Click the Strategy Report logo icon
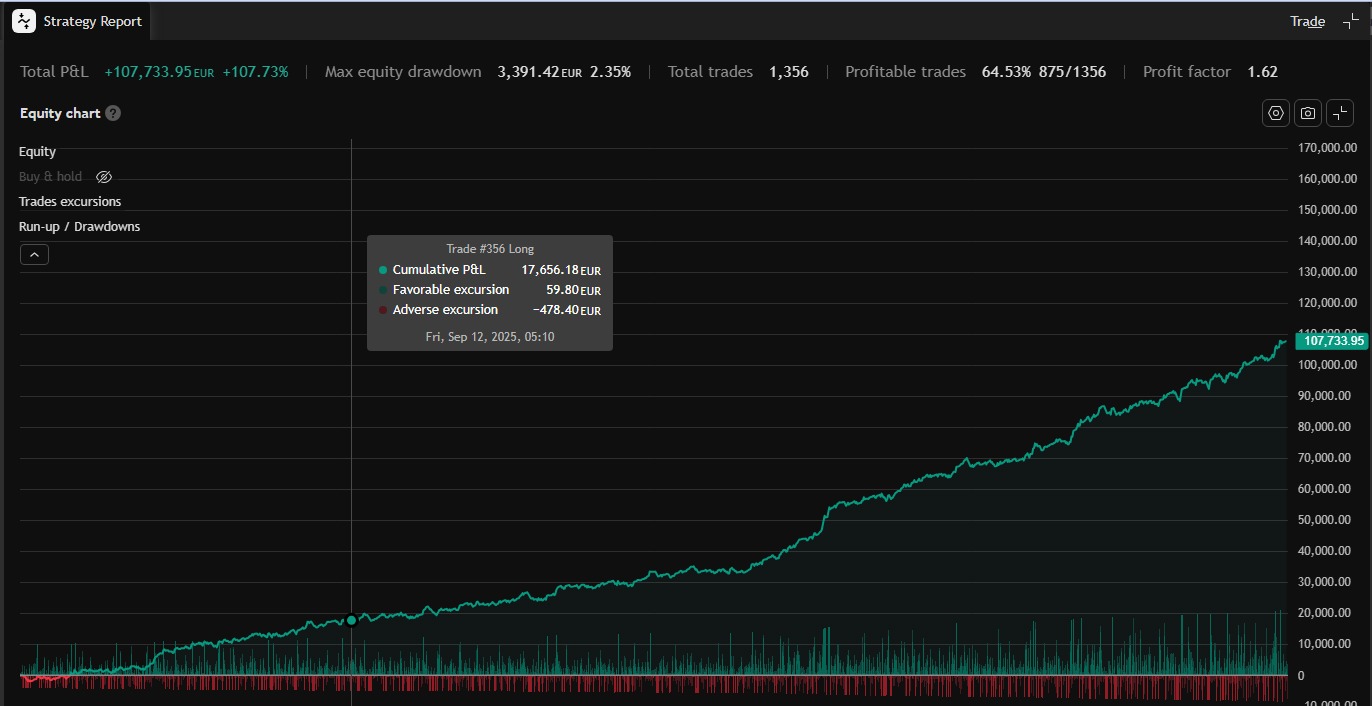Screen dimensions: 1372x706 [x=24, y=21]
